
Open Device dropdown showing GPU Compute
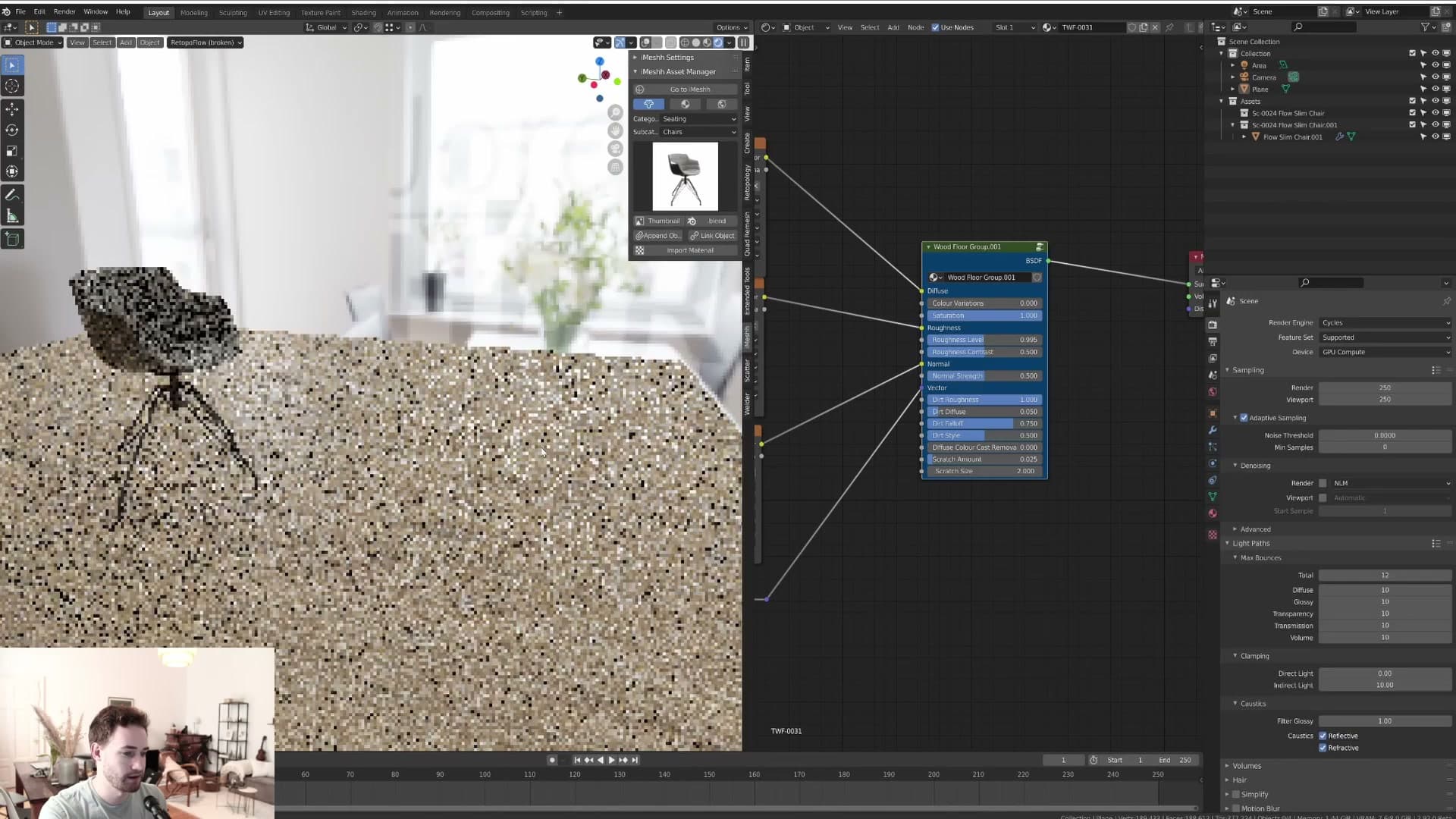click(1385, 352)
